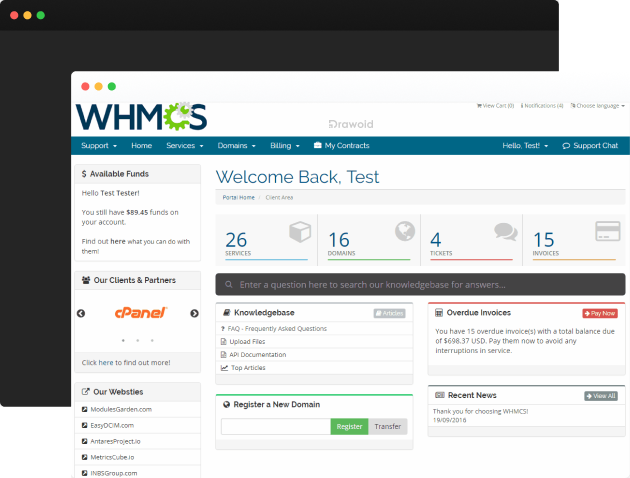Click the chart icon beside Top Articles

tap(224, 368)
